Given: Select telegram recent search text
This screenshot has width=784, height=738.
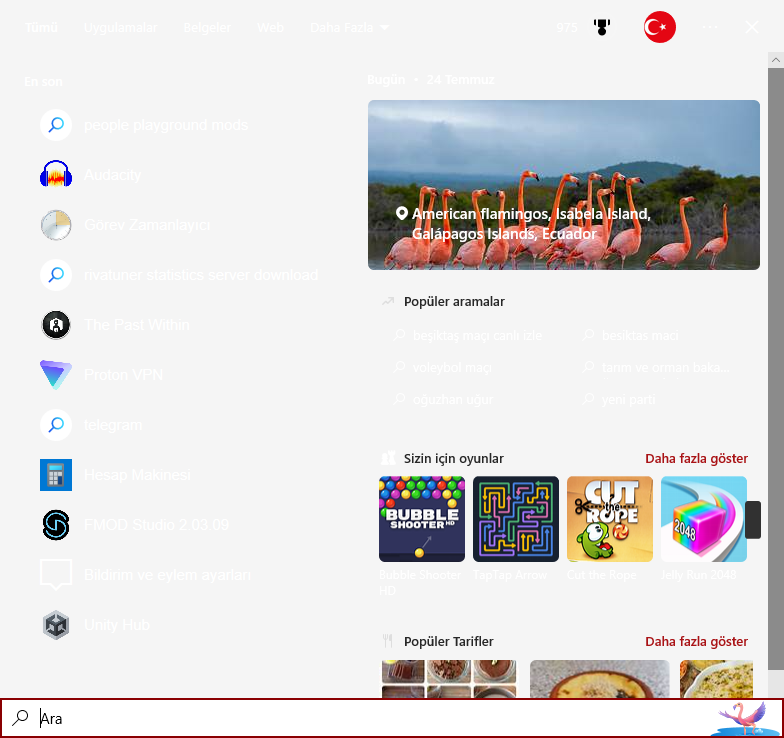Looking at the screenshot, I should point(113,424).
